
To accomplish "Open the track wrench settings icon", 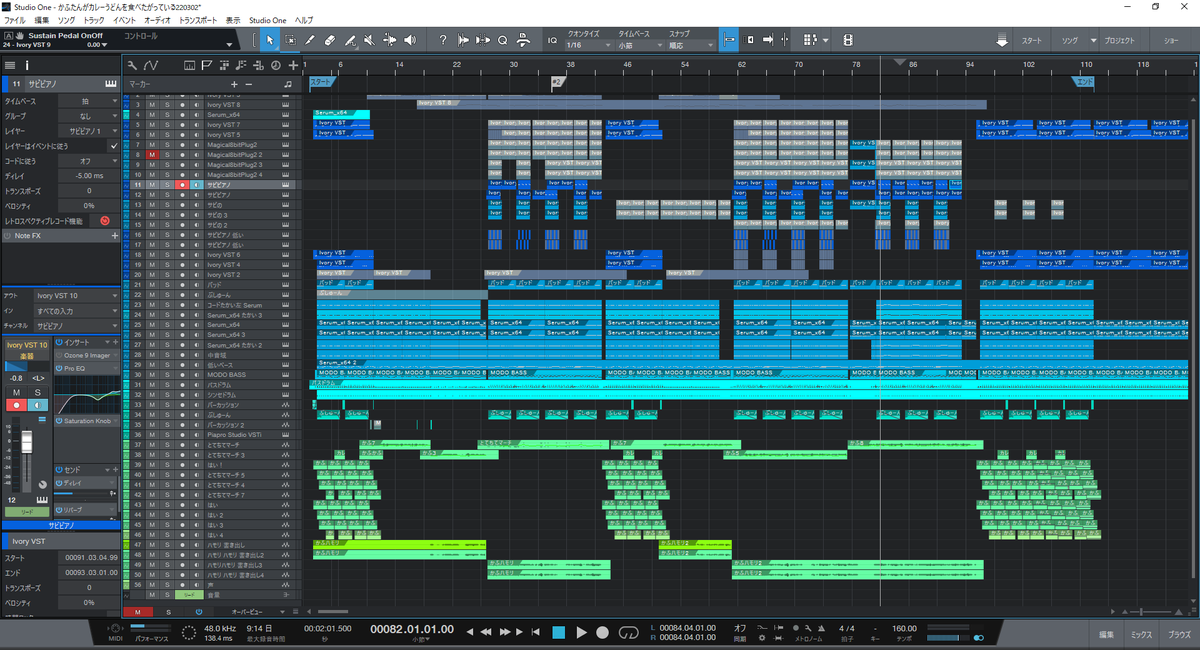I will [132, 65].
